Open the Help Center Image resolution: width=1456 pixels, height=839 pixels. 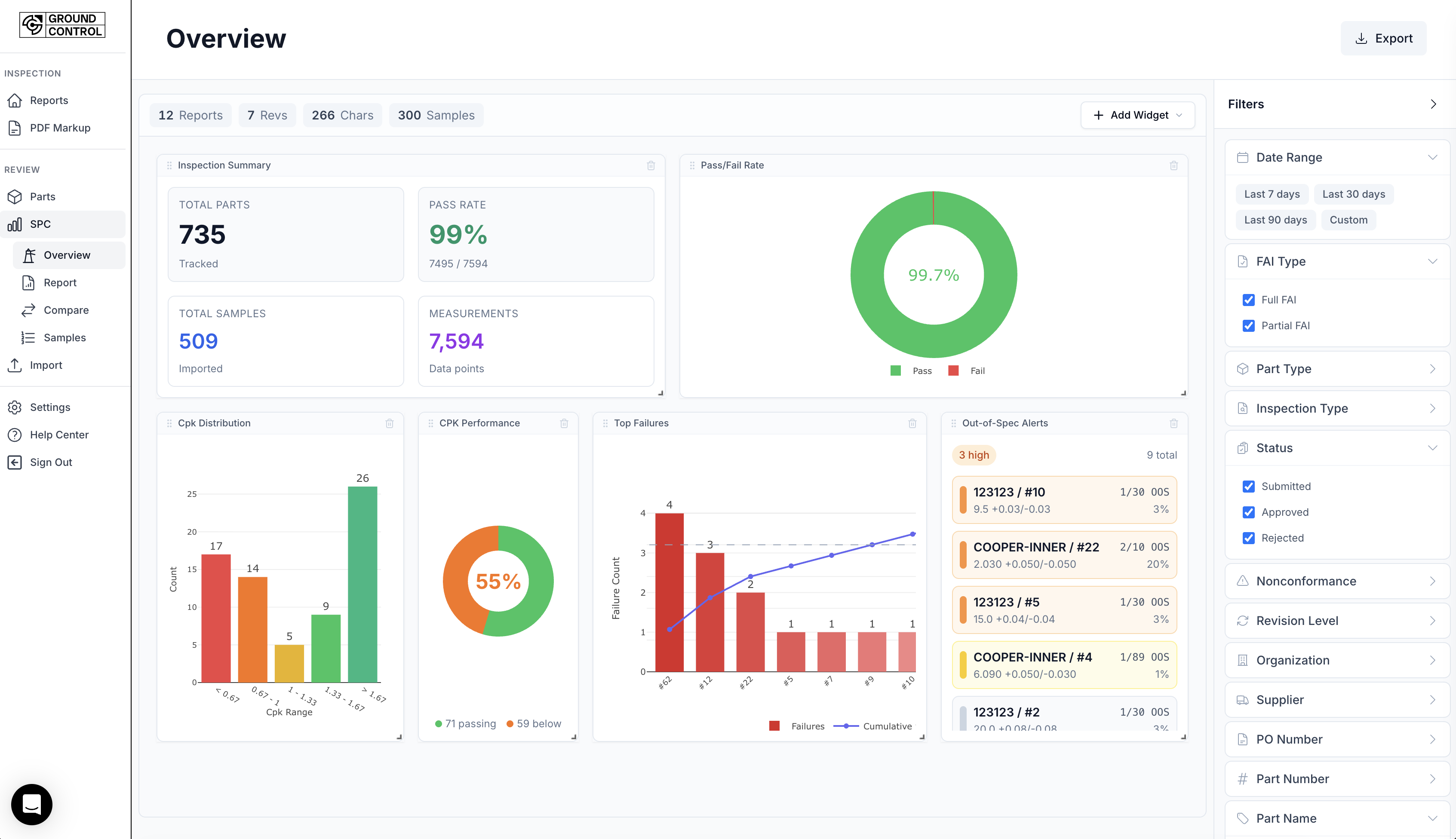click(x=59, y=435)
